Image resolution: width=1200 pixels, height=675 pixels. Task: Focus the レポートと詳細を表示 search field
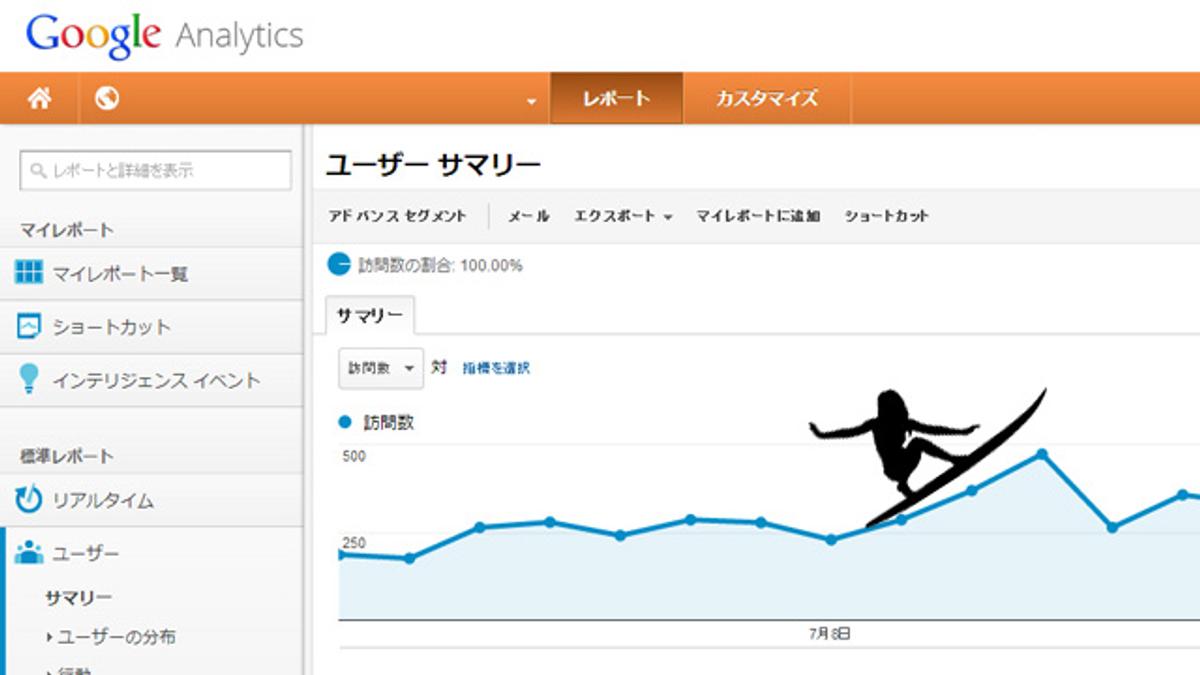pos(156,170)
